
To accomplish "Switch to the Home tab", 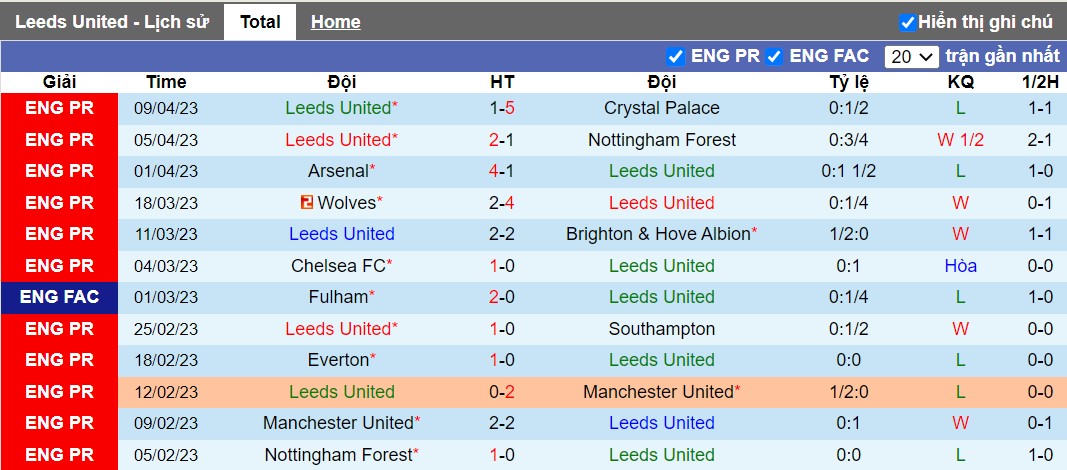I will point(335,22).
